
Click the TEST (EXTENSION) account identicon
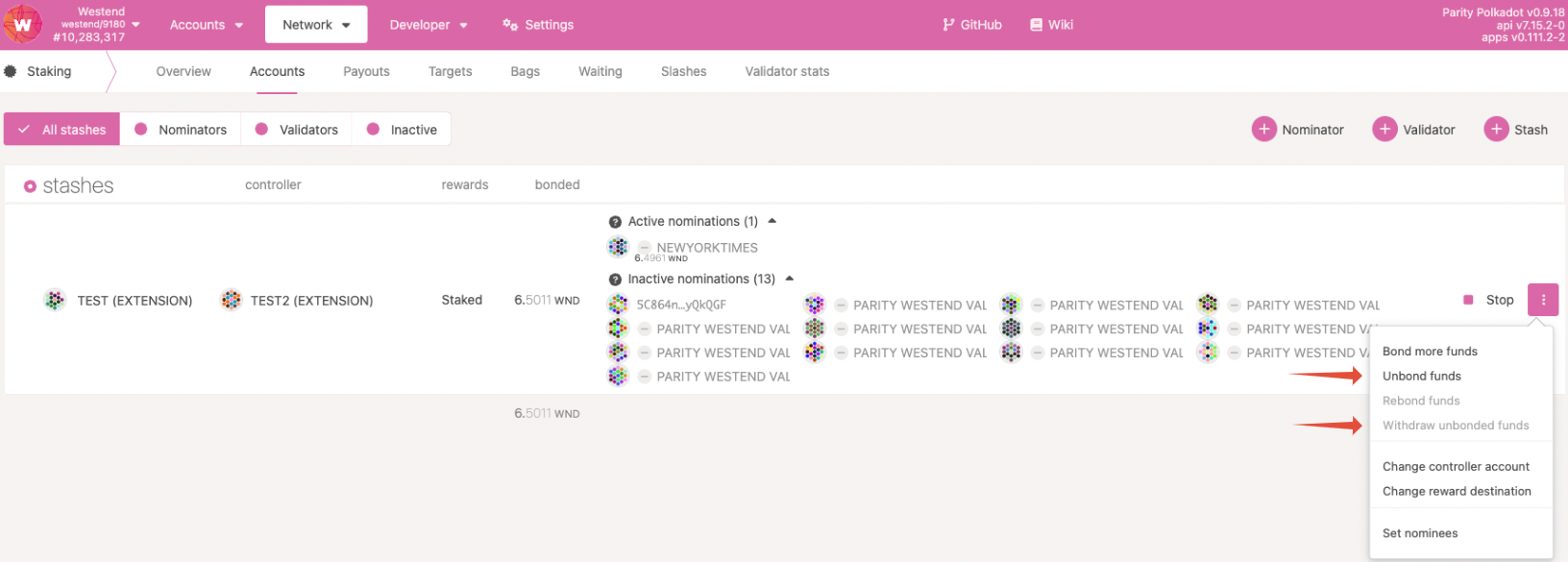coord(55,300)
